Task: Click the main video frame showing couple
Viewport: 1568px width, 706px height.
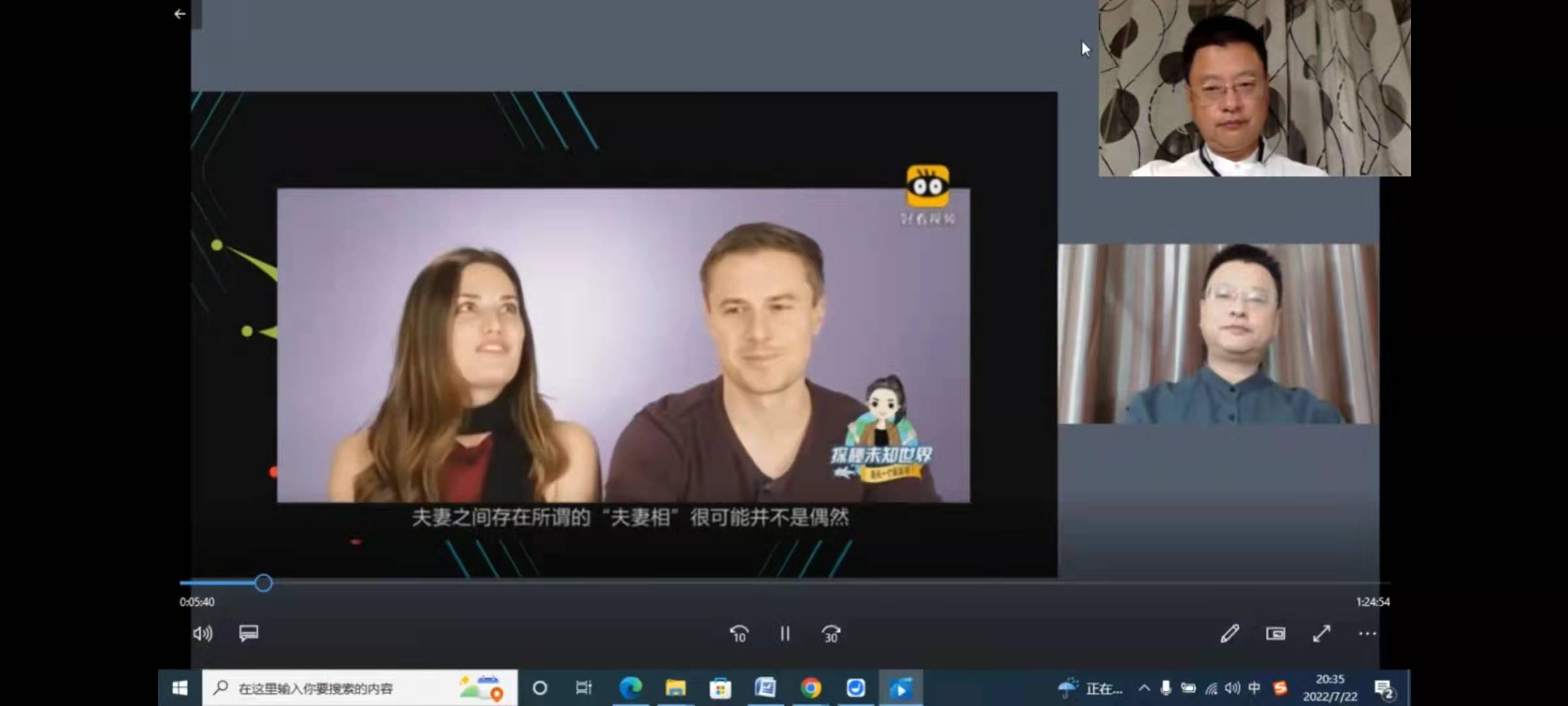Action: (x=623, y=345)
